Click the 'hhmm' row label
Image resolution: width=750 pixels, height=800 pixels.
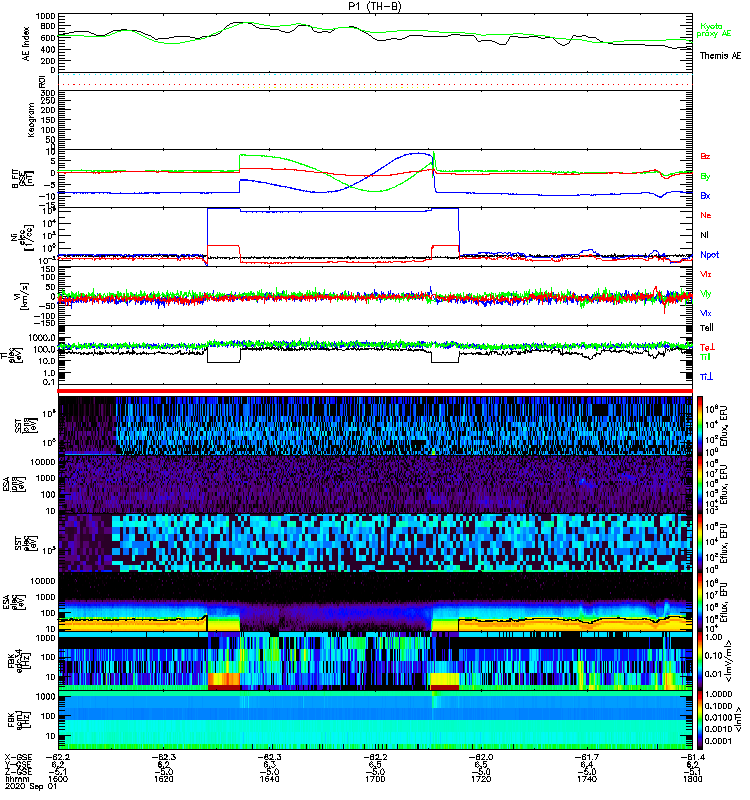click(15, 779)
